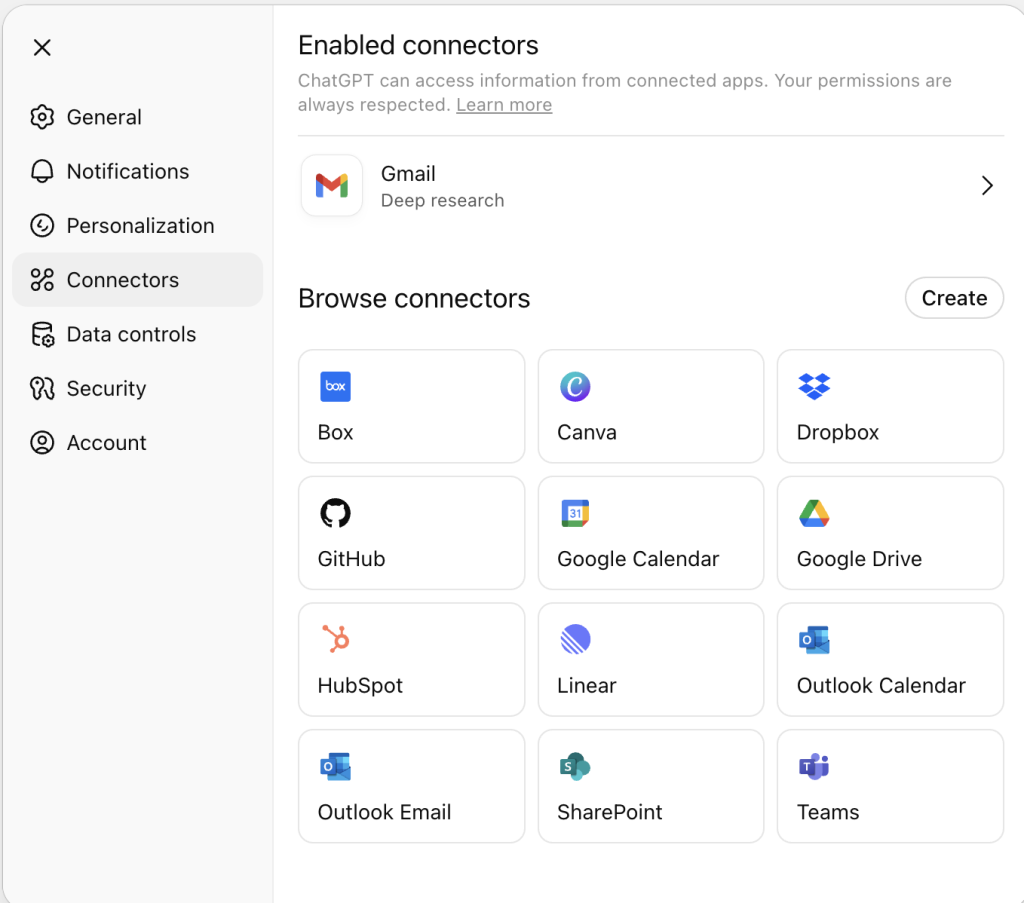Click the Teams logo icon
The height and width of the screenshot is (903, 1024).
[x=814, y=767]
